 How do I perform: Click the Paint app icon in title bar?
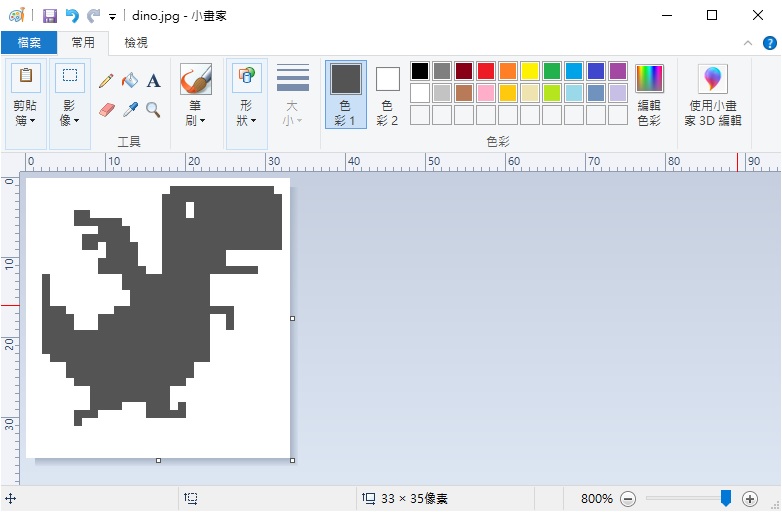[x=17, y=15]
